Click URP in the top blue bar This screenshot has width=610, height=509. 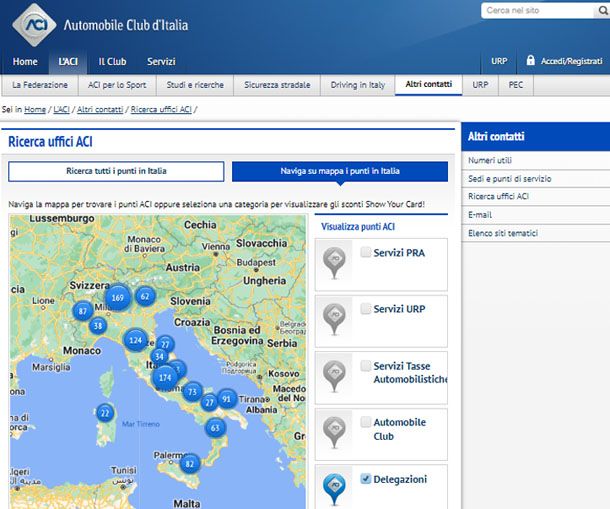coord(499,61)
